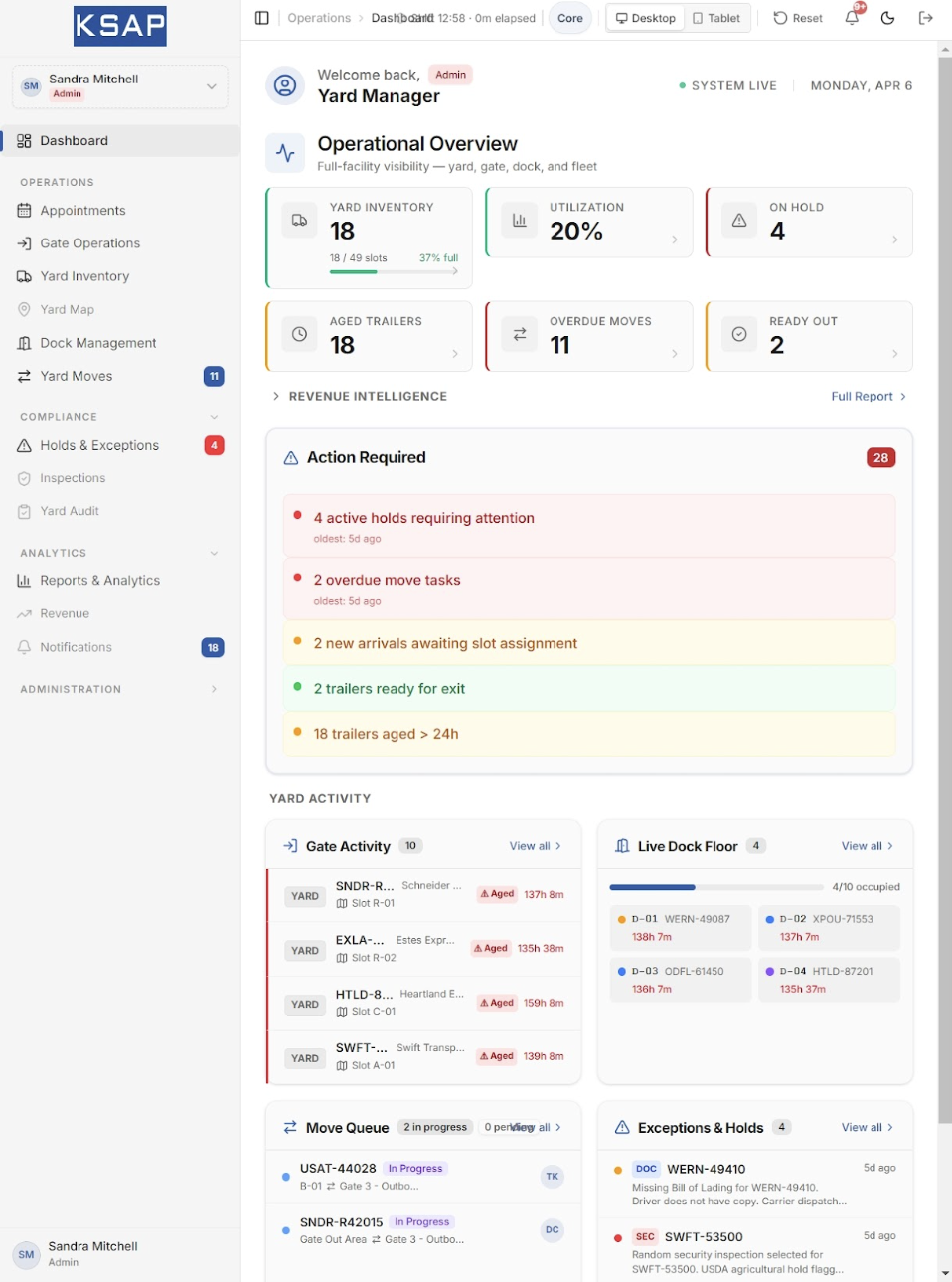Select the Desktop view toggle
This screenshot has height=1282, width=952.
646,18
